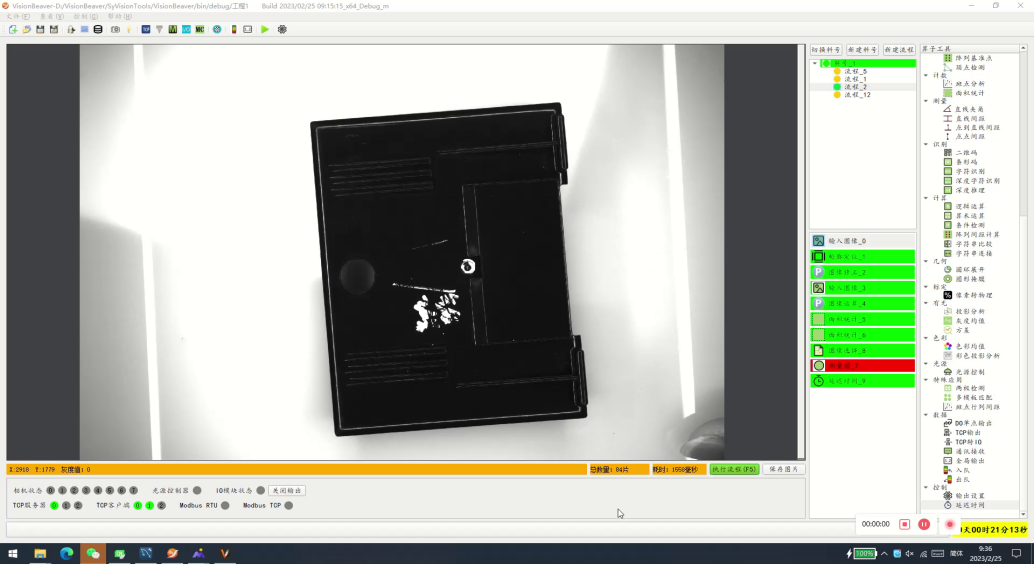
Task: Toggle the Modbus TCP status indicator
Action: coord(289,506)
